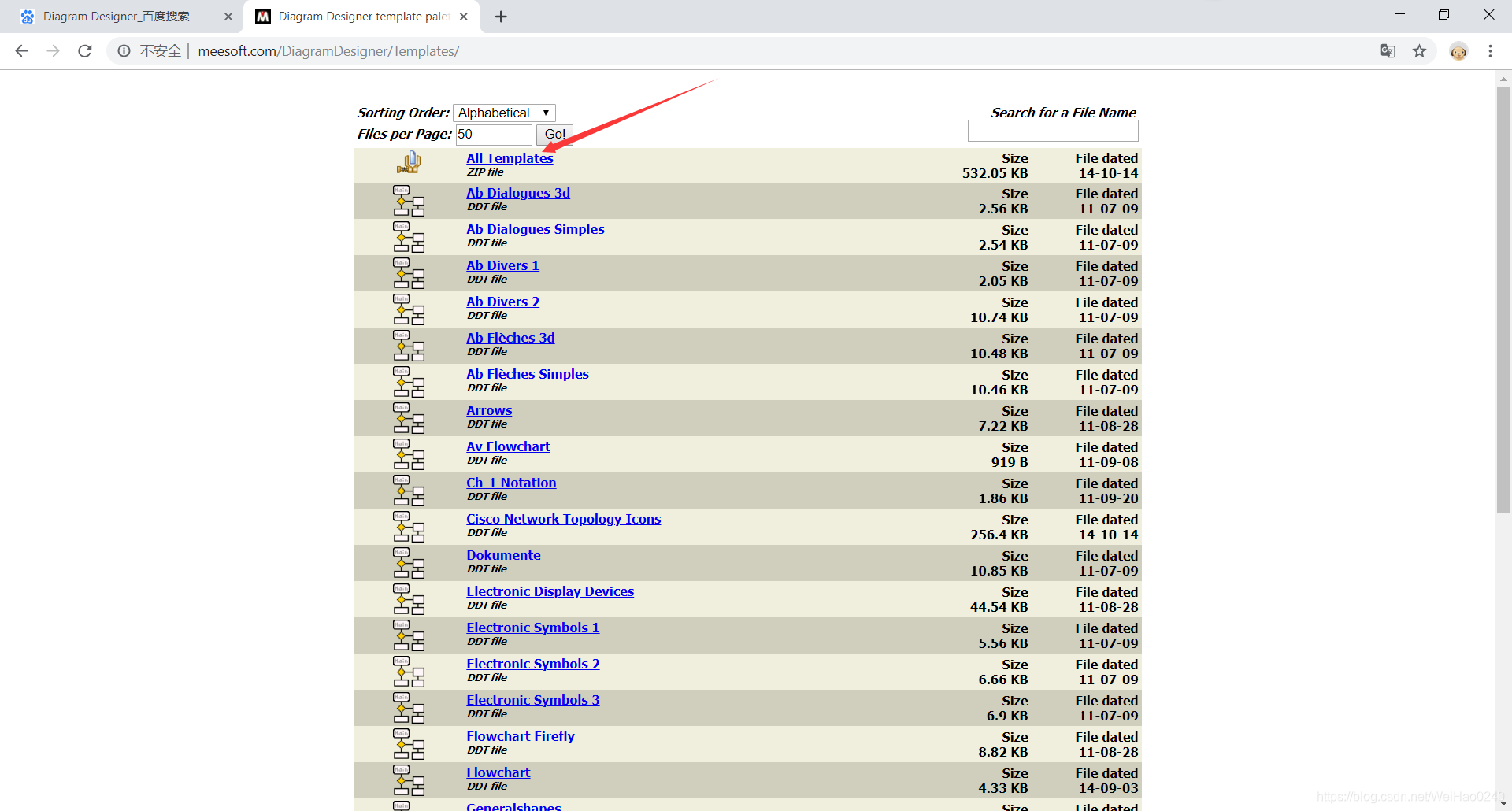Open the Electronic Display Devices link

550,591
